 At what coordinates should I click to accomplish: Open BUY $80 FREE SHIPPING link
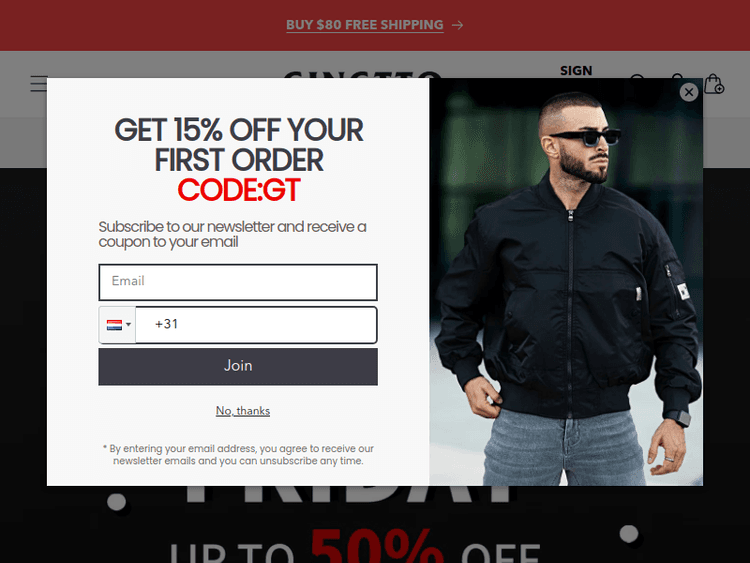[x=364, y=25]
